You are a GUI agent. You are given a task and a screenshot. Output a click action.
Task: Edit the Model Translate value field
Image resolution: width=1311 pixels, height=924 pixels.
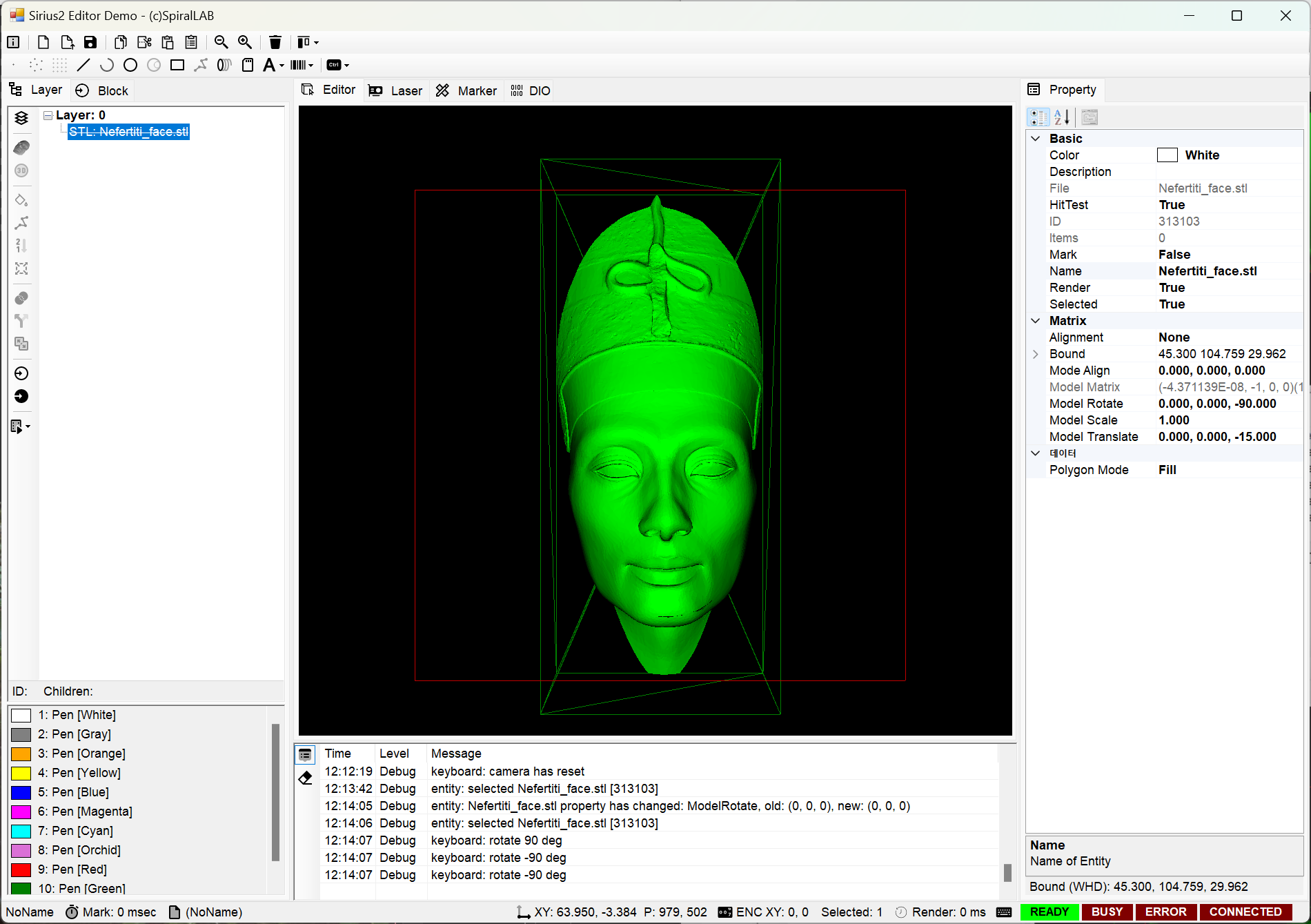coord(1229,437)
